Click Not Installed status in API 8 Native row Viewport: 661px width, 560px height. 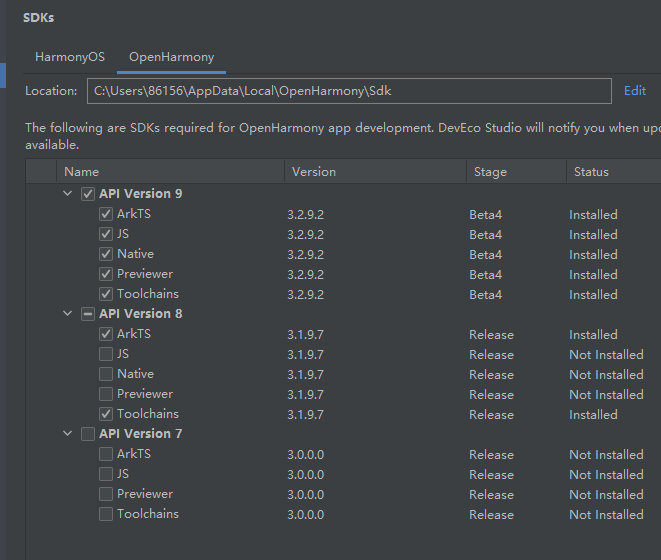coord(606,374)
